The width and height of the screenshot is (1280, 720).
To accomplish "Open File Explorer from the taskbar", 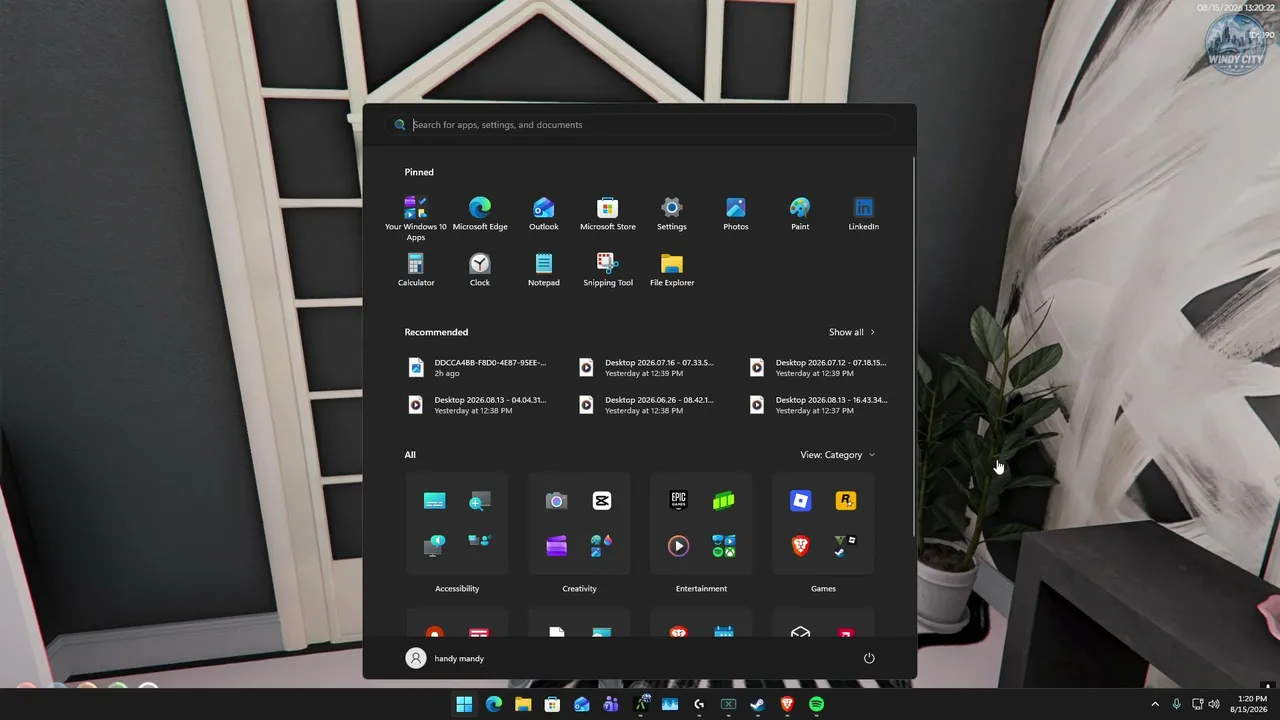I will tap(523, 704).
